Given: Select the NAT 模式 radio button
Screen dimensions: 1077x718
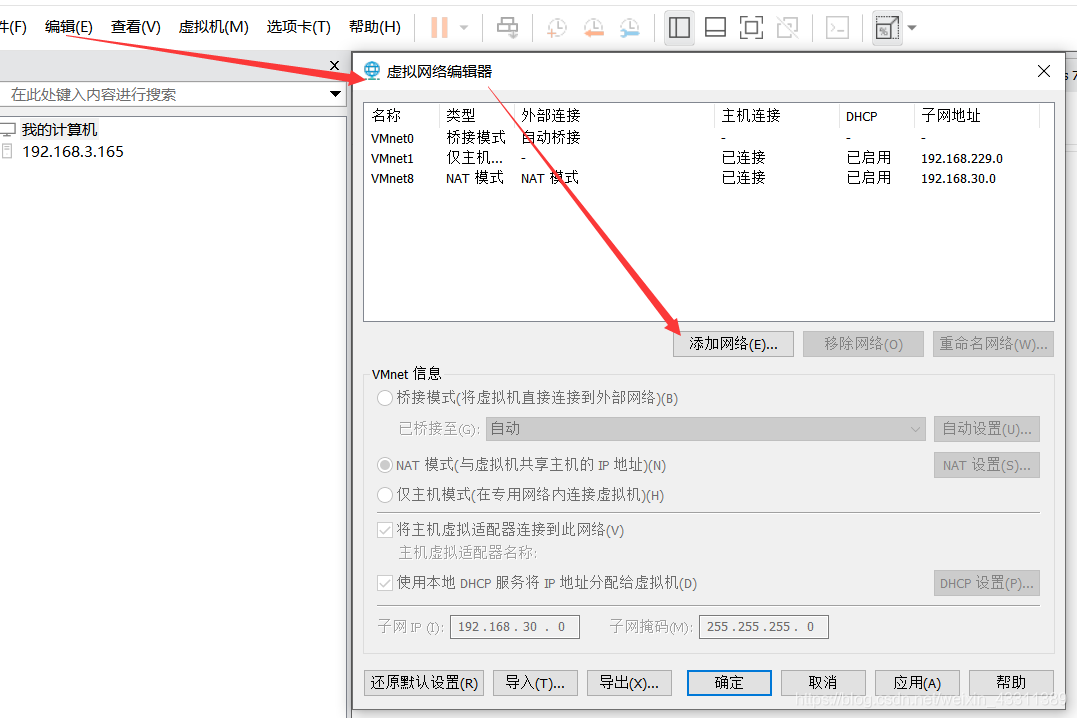Looking at the screenshot, I should click(385, 465).
